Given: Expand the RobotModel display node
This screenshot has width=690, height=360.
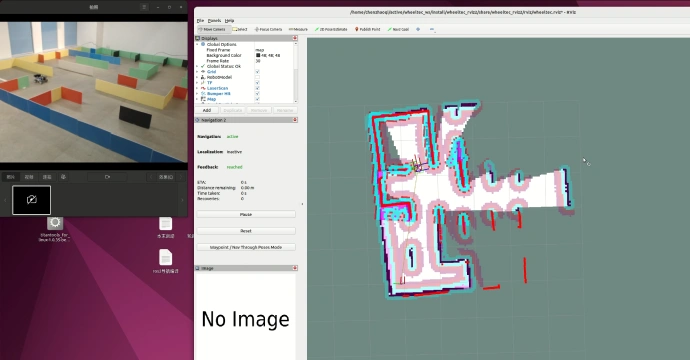Looking at the screenshot, I should point(197,77).
